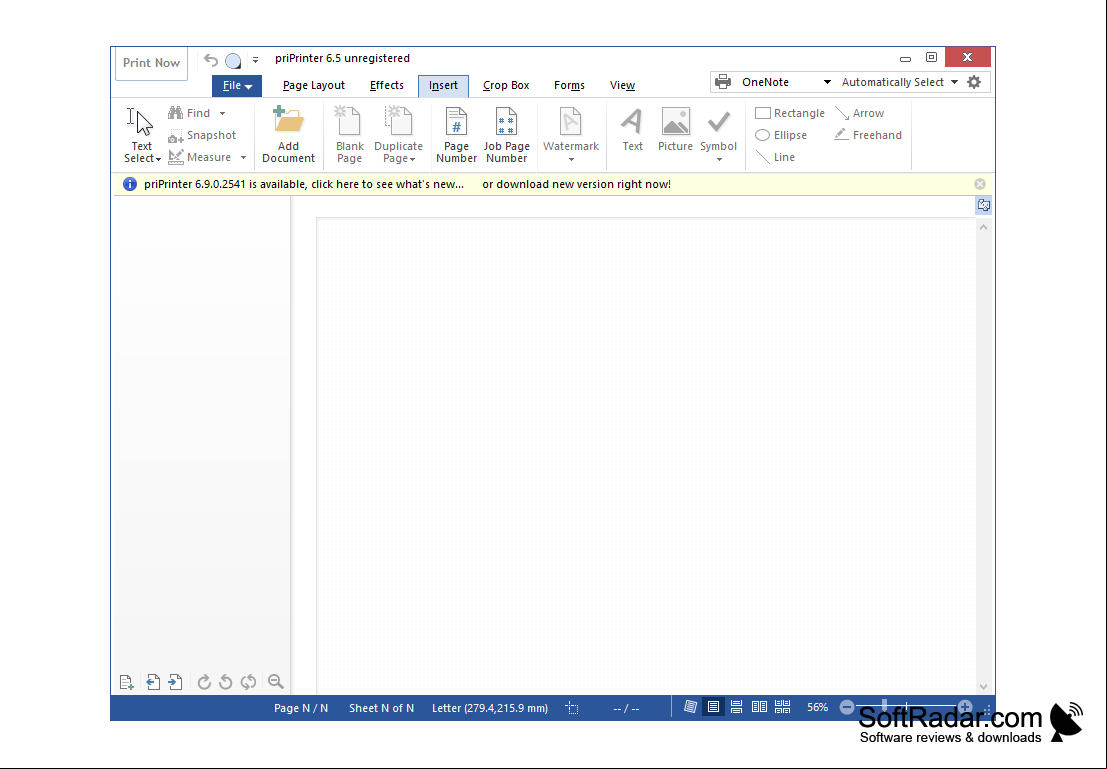Insert a Blank Page
Viewport: 1107px width, 769px height.
coord(349,135)
